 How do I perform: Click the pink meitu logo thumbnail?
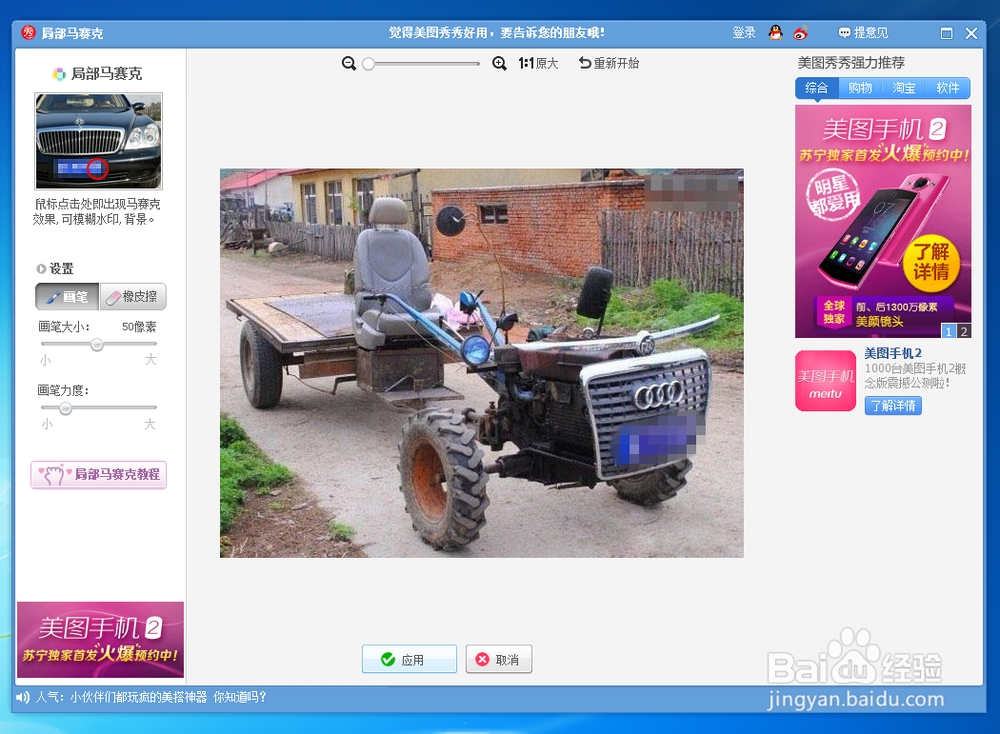[x=825, y=381]
